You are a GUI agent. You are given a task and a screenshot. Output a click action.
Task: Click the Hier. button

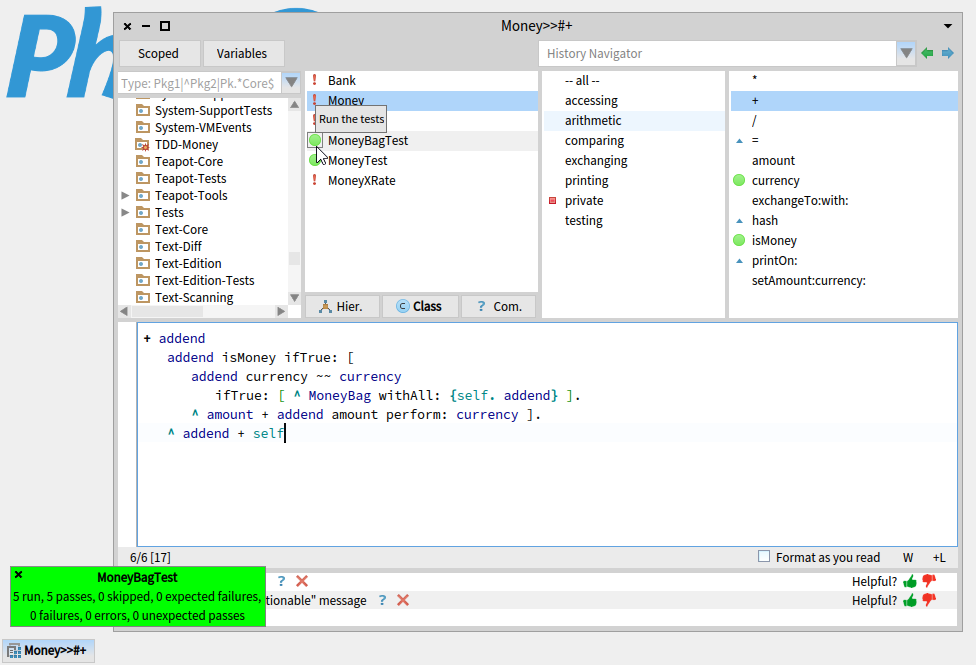coord(342,306)
